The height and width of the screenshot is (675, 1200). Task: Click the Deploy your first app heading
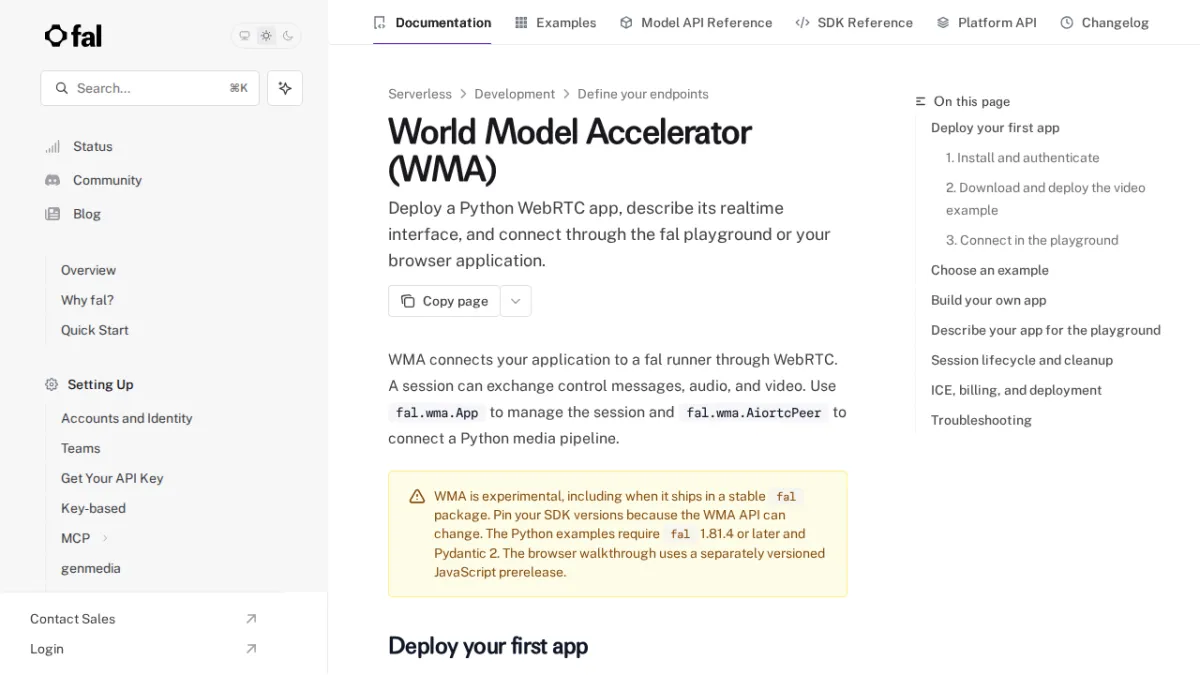(488, 646)
